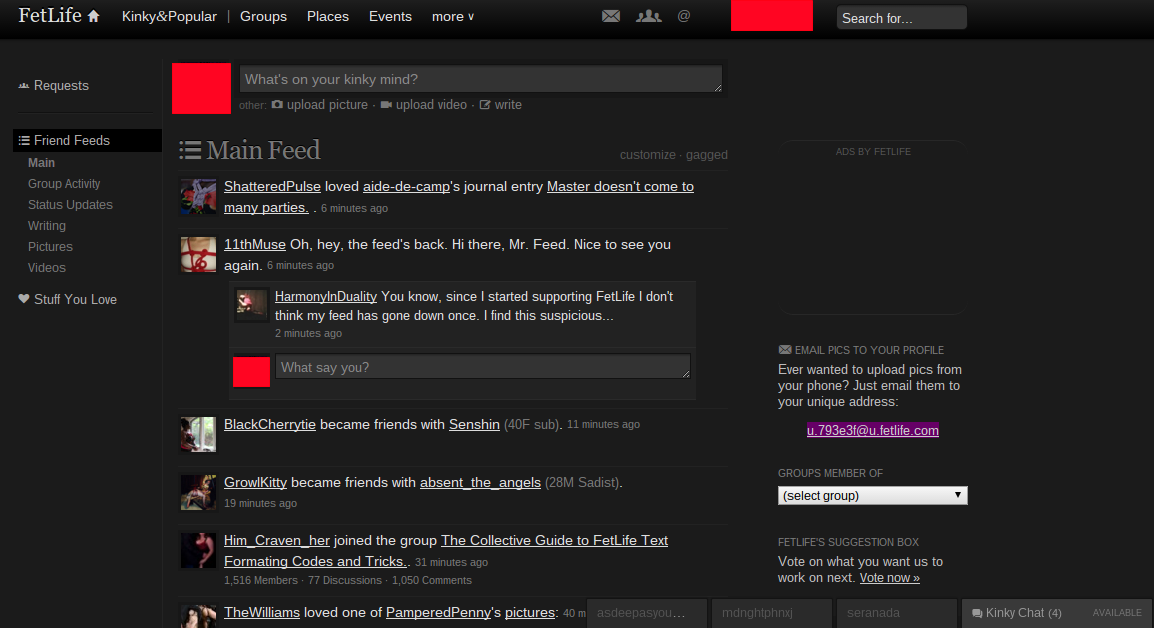Open 11thMuse's profile link

click(255, 244)
